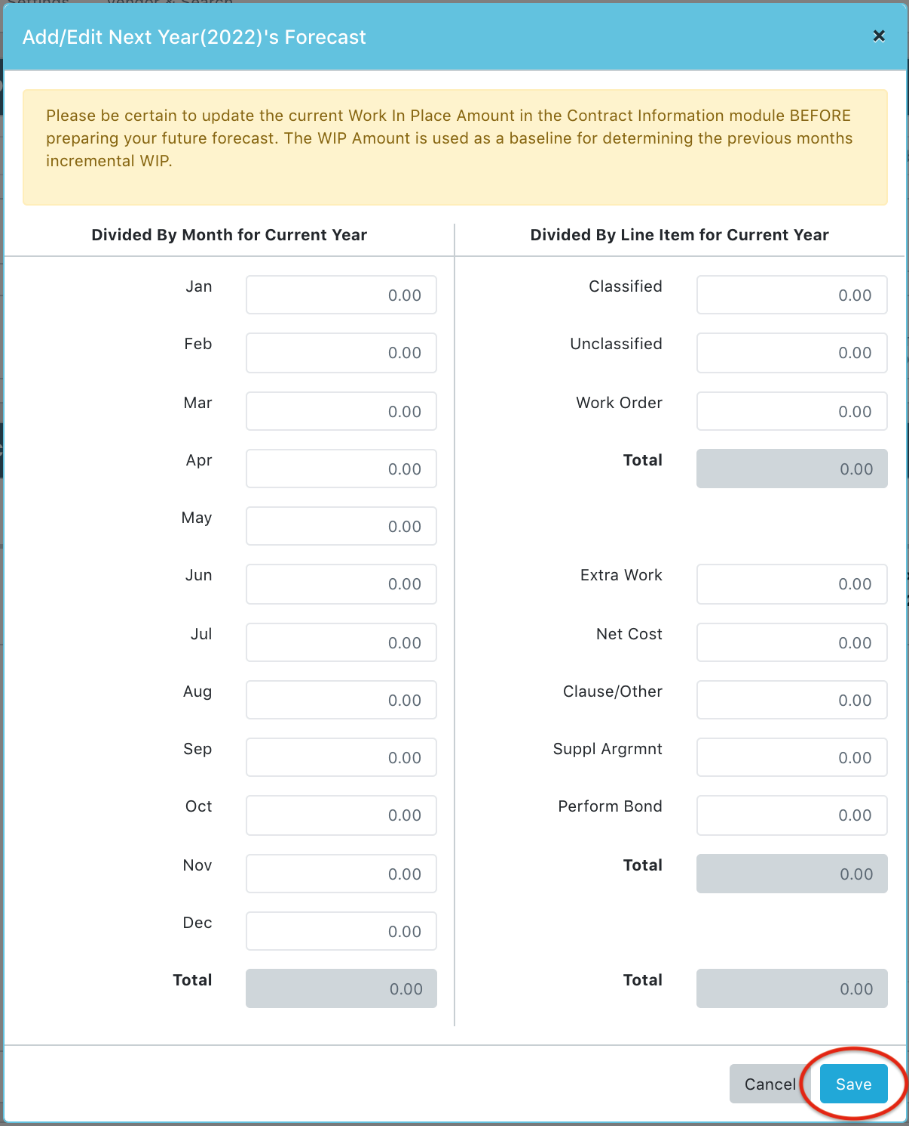Cancel the forecast dialog
The image size is (909, 1126).
[770, 1084]
